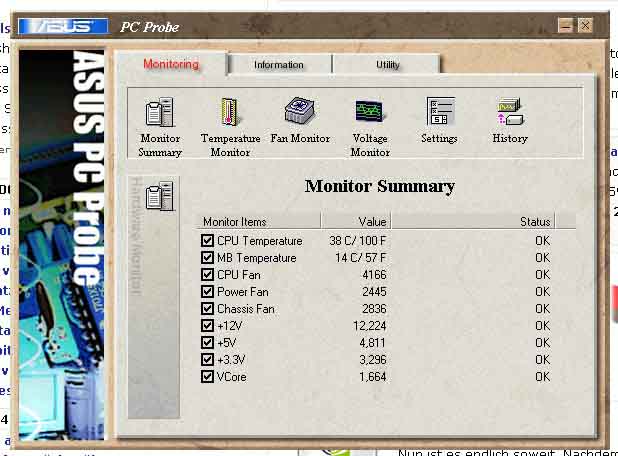Screen dimensions: 618x456
Task: Minimize the PC Probe window
Action: [565, 26]
